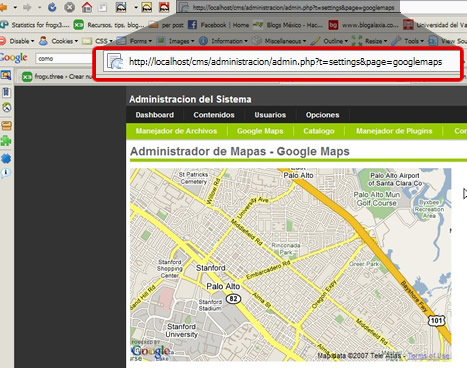The image size is (467, 368).
Task: Open the Recursos, tips, blog bookmark
Action: (x=109, y=25)
